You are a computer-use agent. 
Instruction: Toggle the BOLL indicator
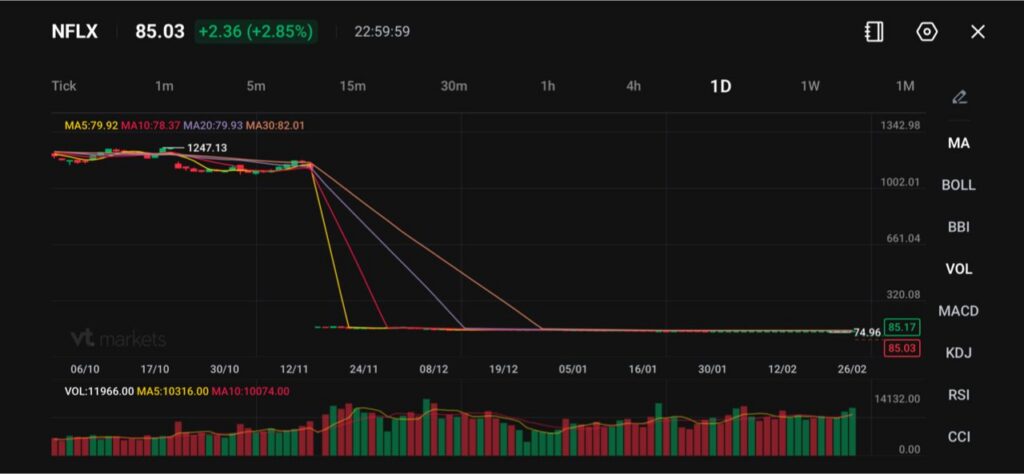(x=958, y=185)
